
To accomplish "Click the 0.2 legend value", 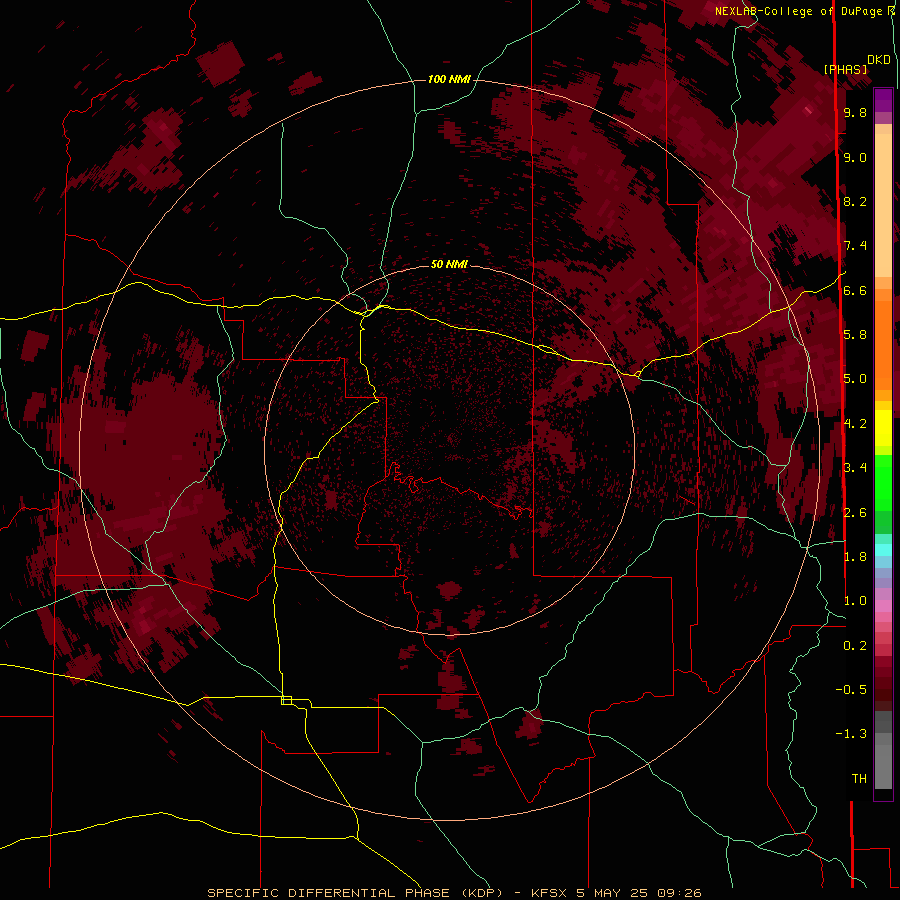I will tap(855, 646).
